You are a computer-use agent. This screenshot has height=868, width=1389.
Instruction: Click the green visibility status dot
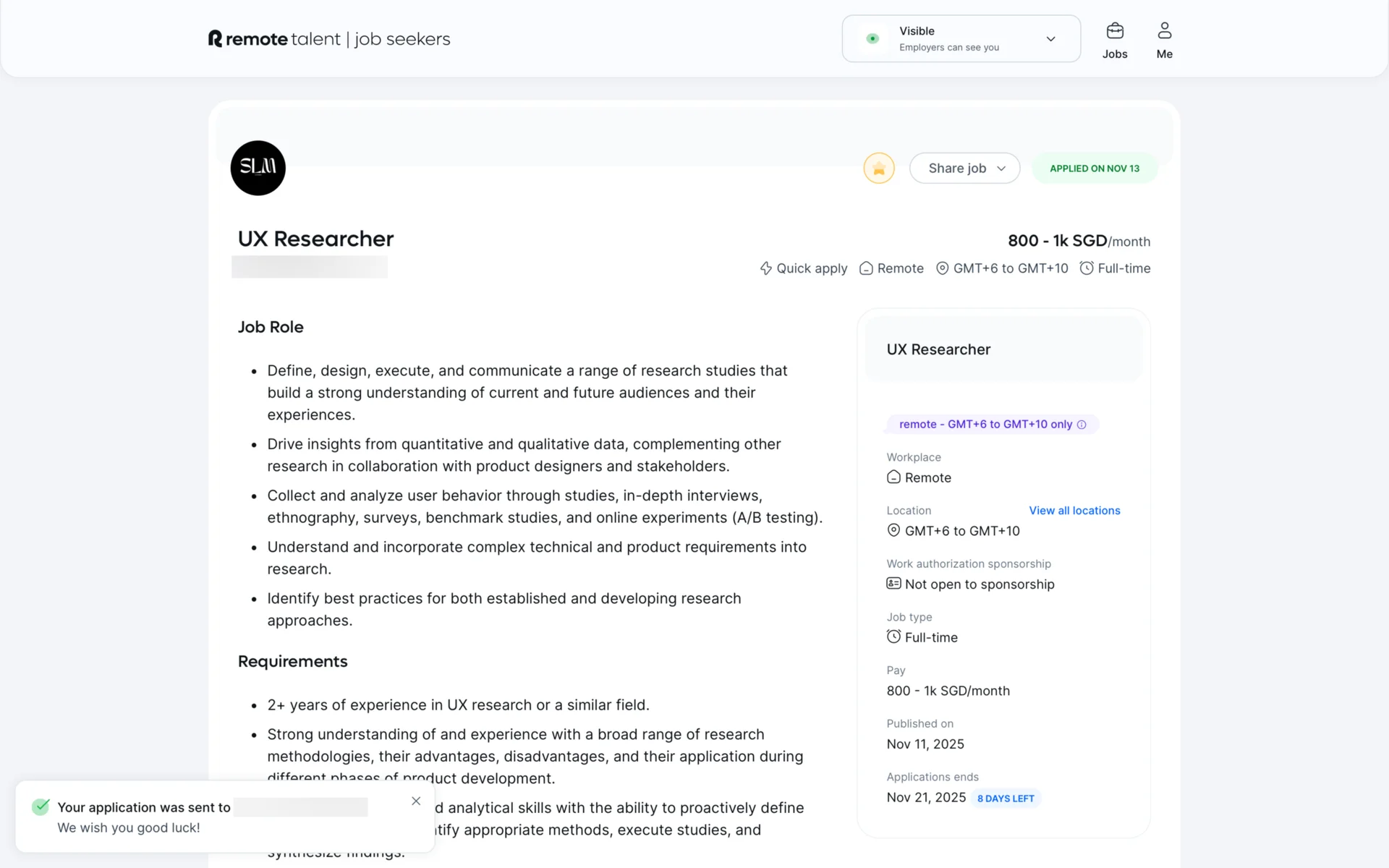point(872,39)
